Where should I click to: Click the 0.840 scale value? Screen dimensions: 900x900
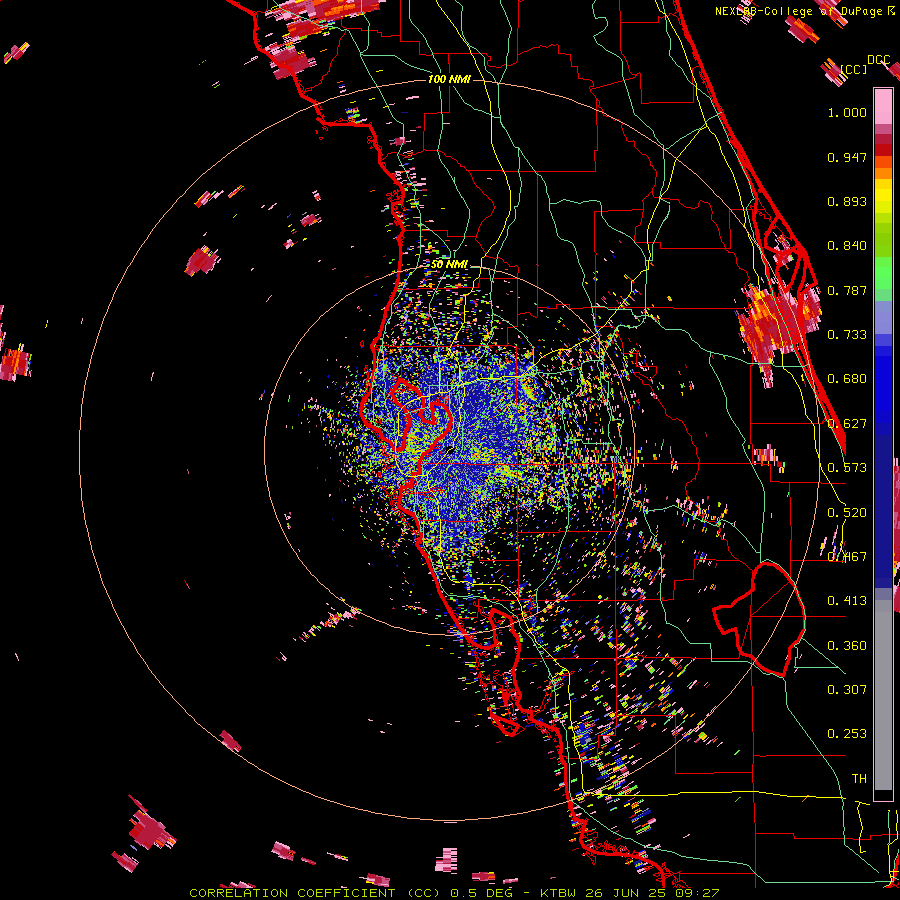click(847, 246)
